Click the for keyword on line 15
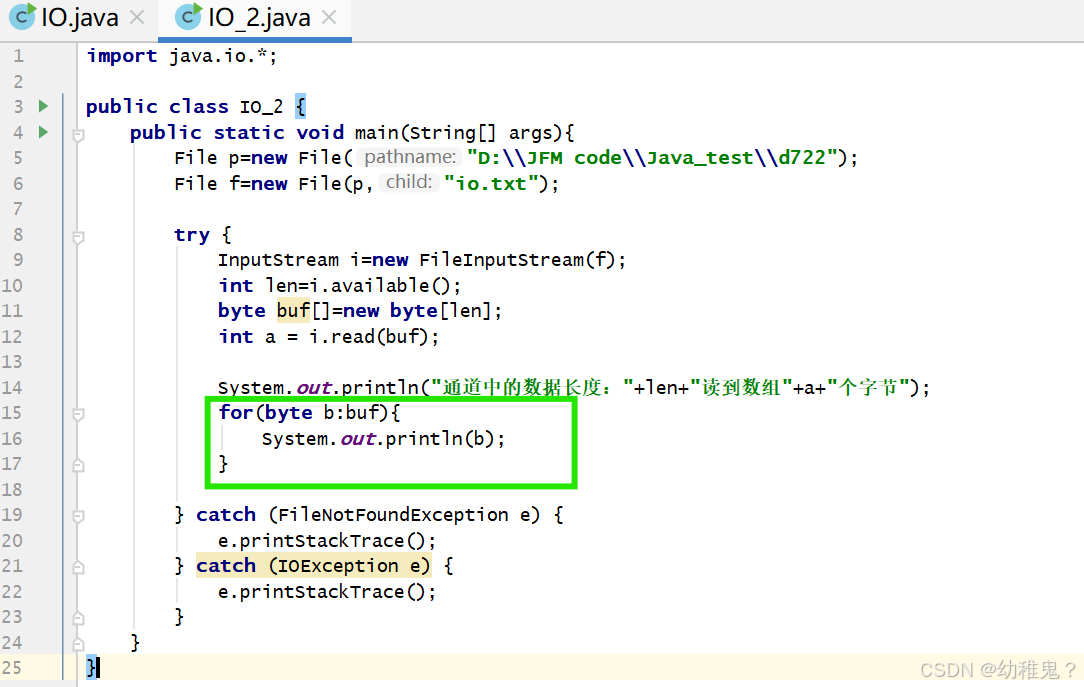This screenshot has height=687, width=1084. point(236,413)
